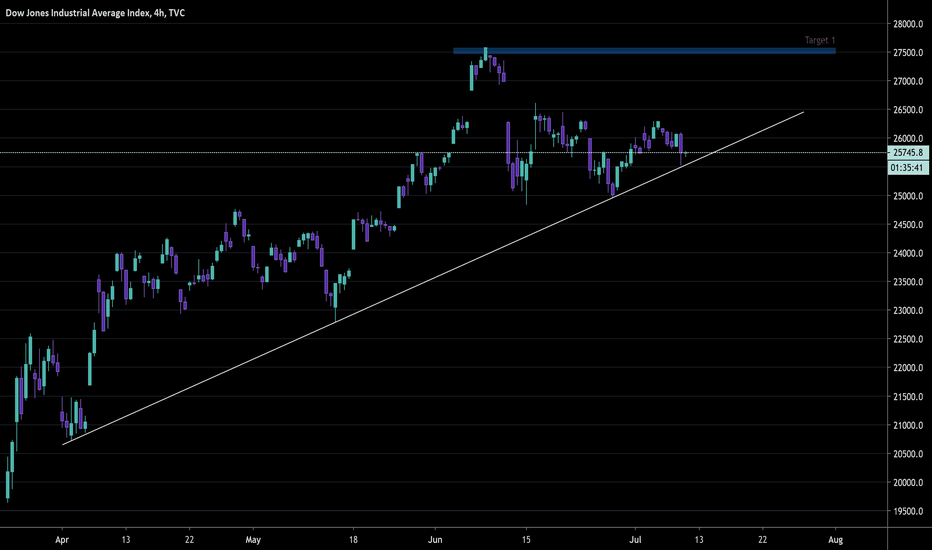Click the 21000.0 price axis label
The height and width of the screenshot is (550, 932).
[x=908, y=425]
